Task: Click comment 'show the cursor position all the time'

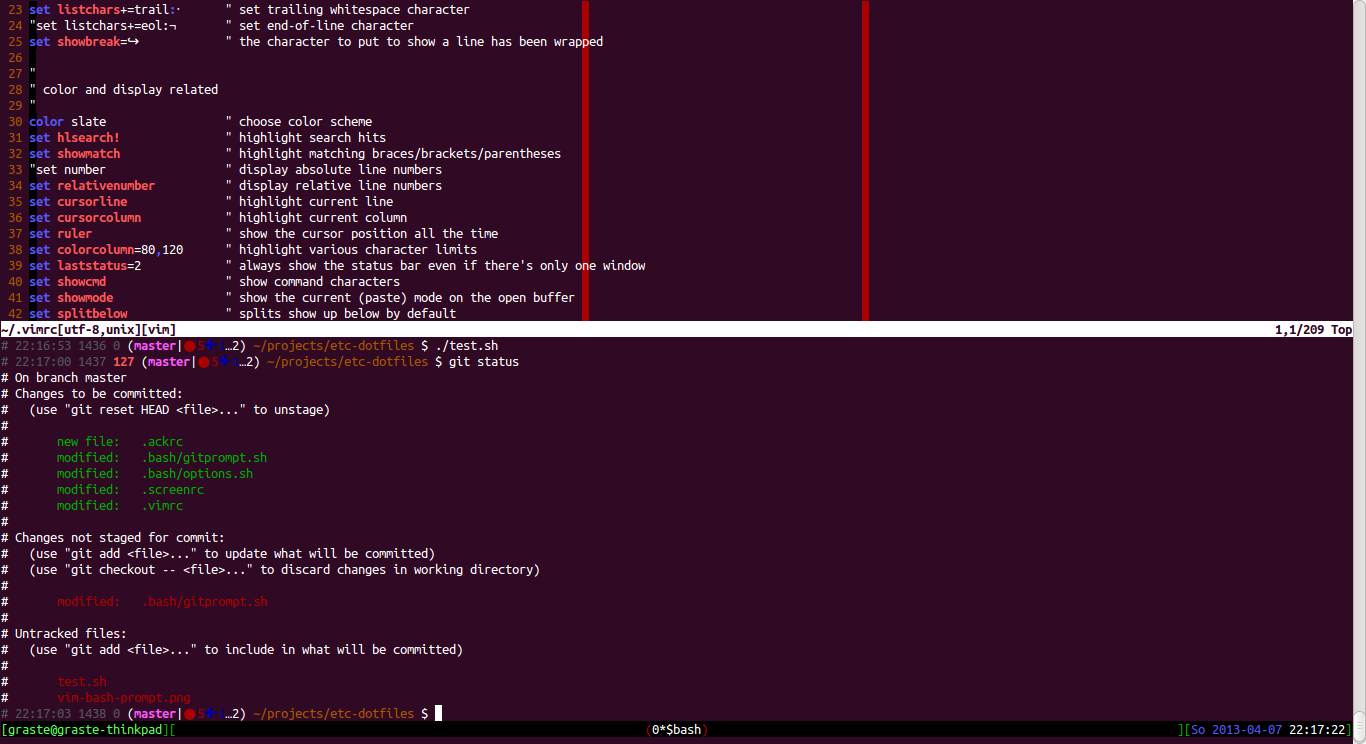Action: click(368, 233)
